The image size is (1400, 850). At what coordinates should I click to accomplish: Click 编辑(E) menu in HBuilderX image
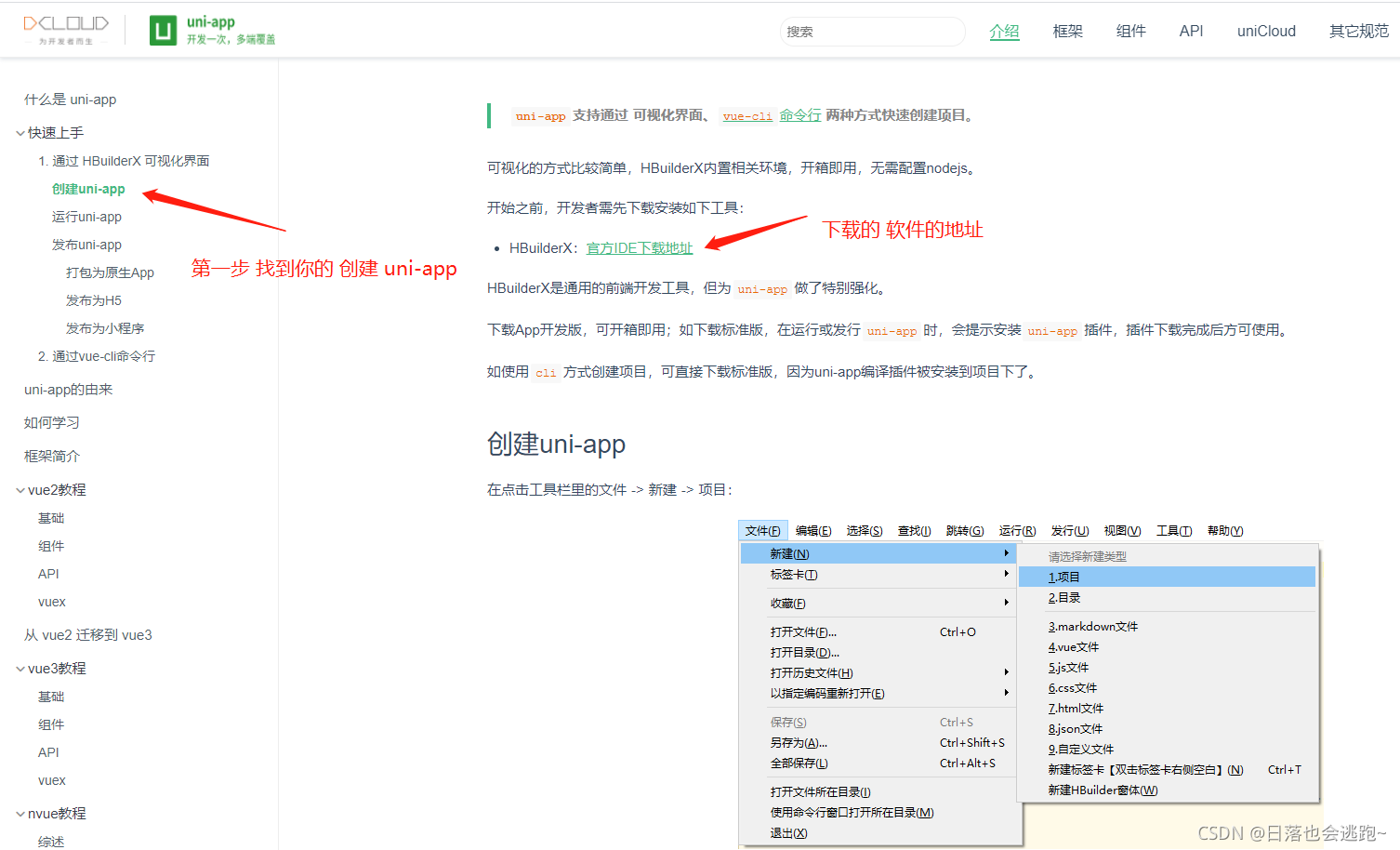coord(813,531)
